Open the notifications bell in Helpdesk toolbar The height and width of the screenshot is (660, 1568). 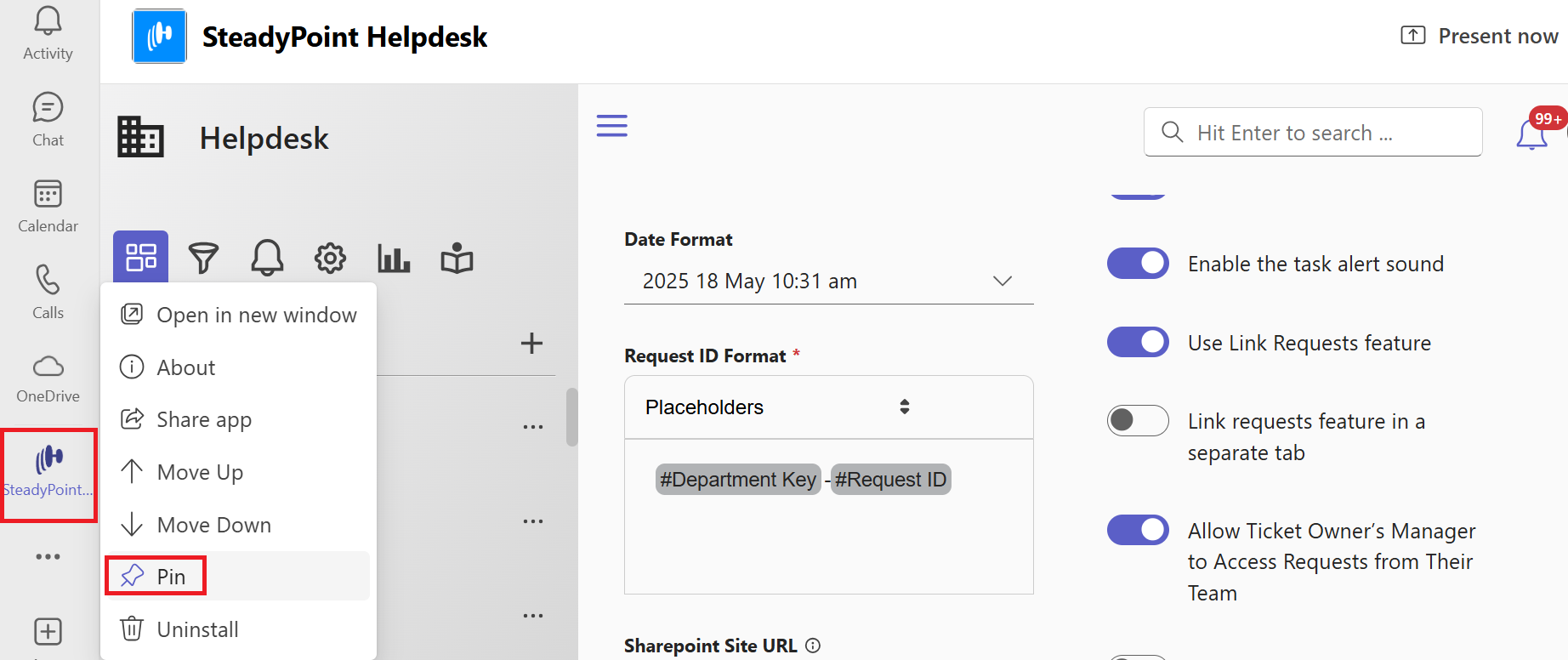coord(267,257)
